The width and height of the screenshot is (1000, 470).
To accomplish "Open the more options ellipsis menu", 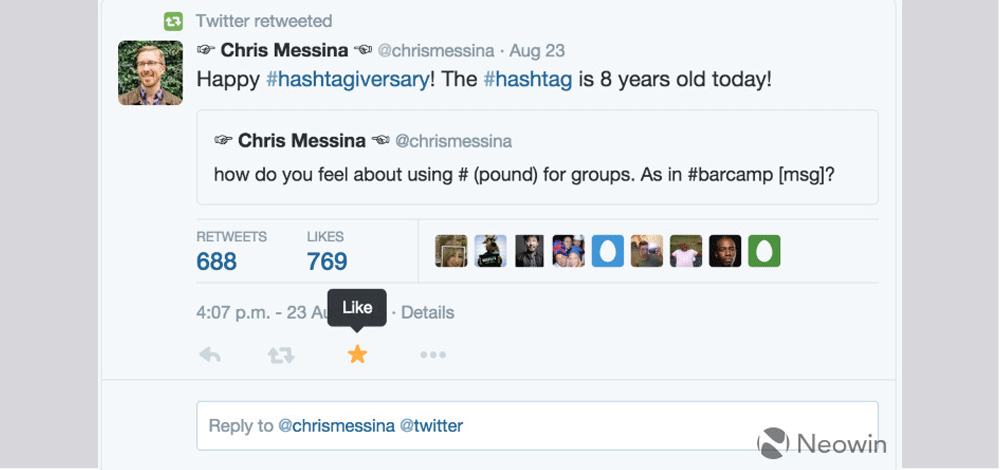I will click(433, 355).
